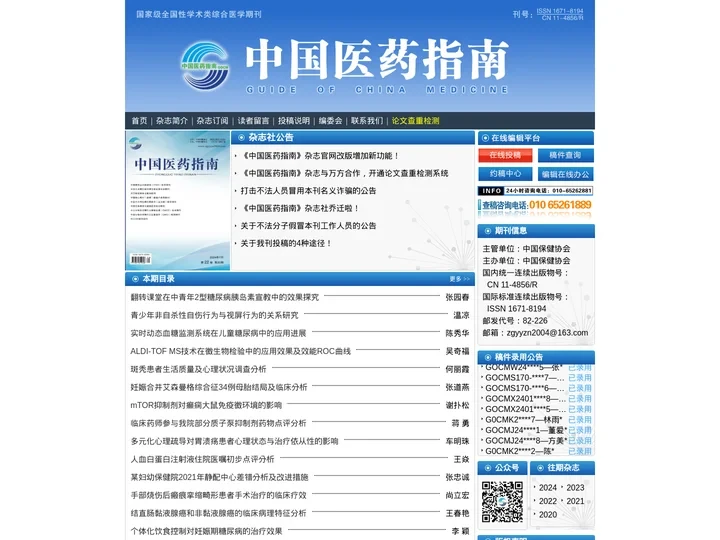Open the 2020 past issues link
The height and width of the screenshot is (540, 720).
[548, 515]
